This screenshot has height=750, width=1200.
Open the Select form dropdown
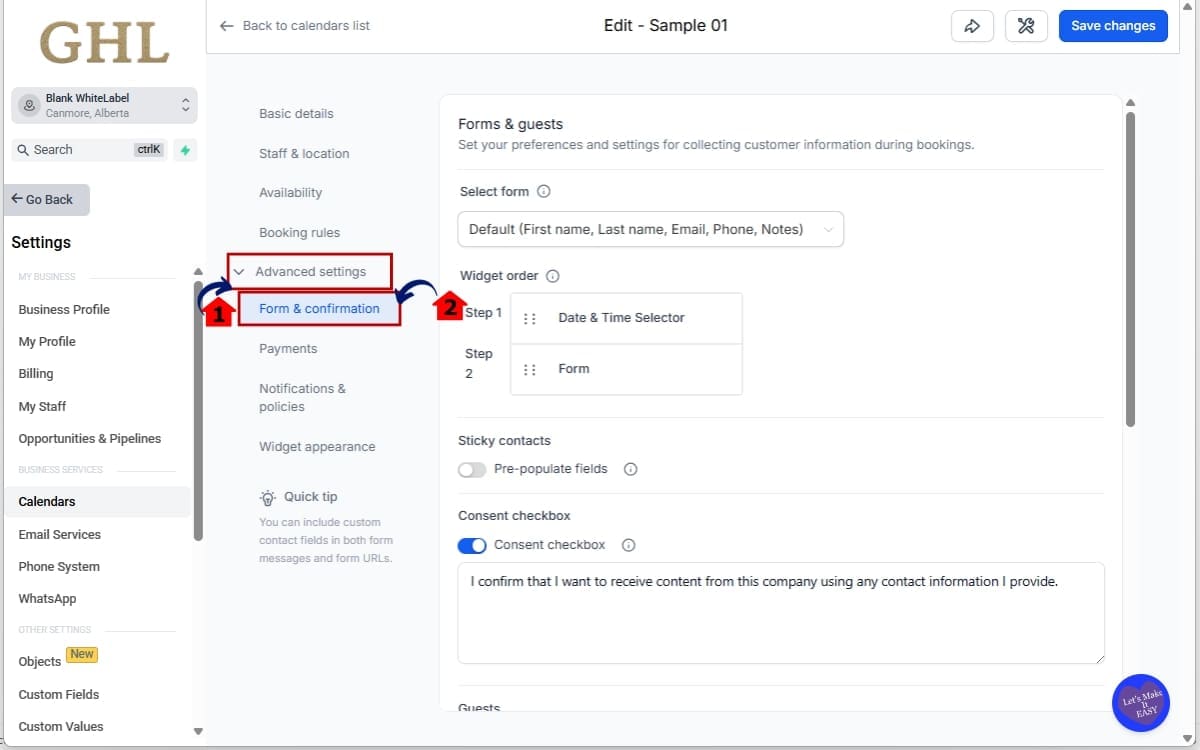(x=650, y=229)
